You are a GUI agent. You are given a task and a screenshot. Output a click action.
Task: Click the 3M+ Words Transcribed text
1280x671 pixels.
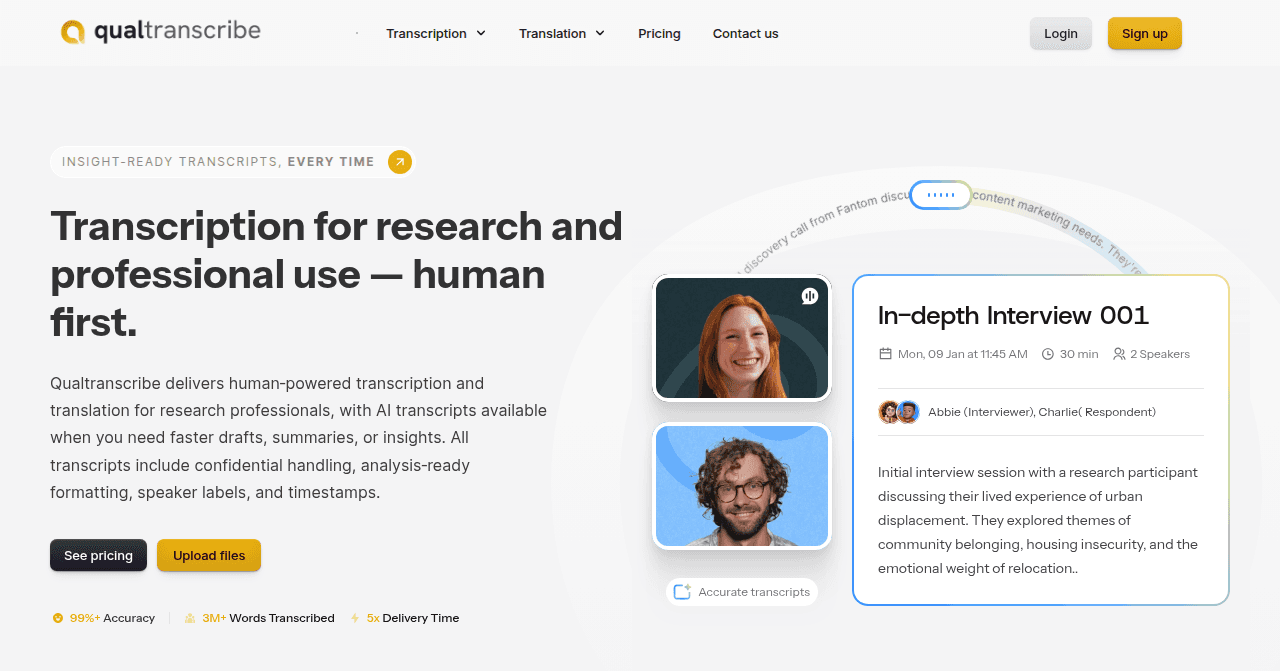coord(268,618)
